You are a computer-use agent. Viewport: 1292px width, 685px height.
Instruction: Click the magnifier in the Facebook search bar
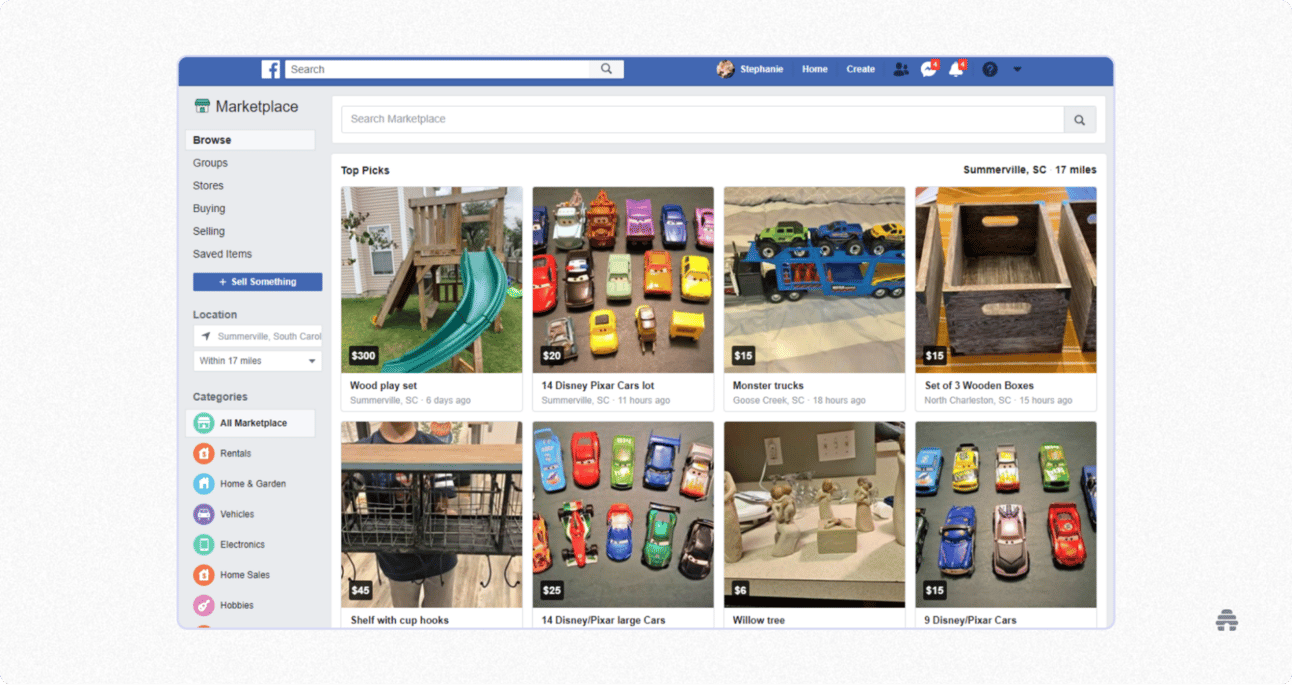tap(607, 69)
